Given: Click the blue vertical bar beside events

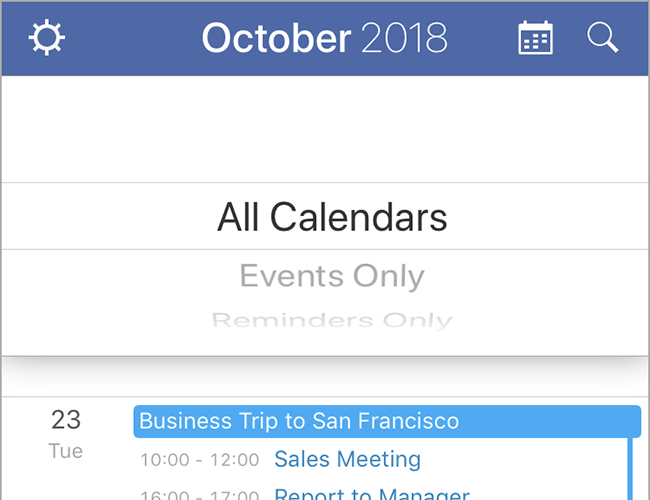Looking at the screenshot, I should pos(630,468).
